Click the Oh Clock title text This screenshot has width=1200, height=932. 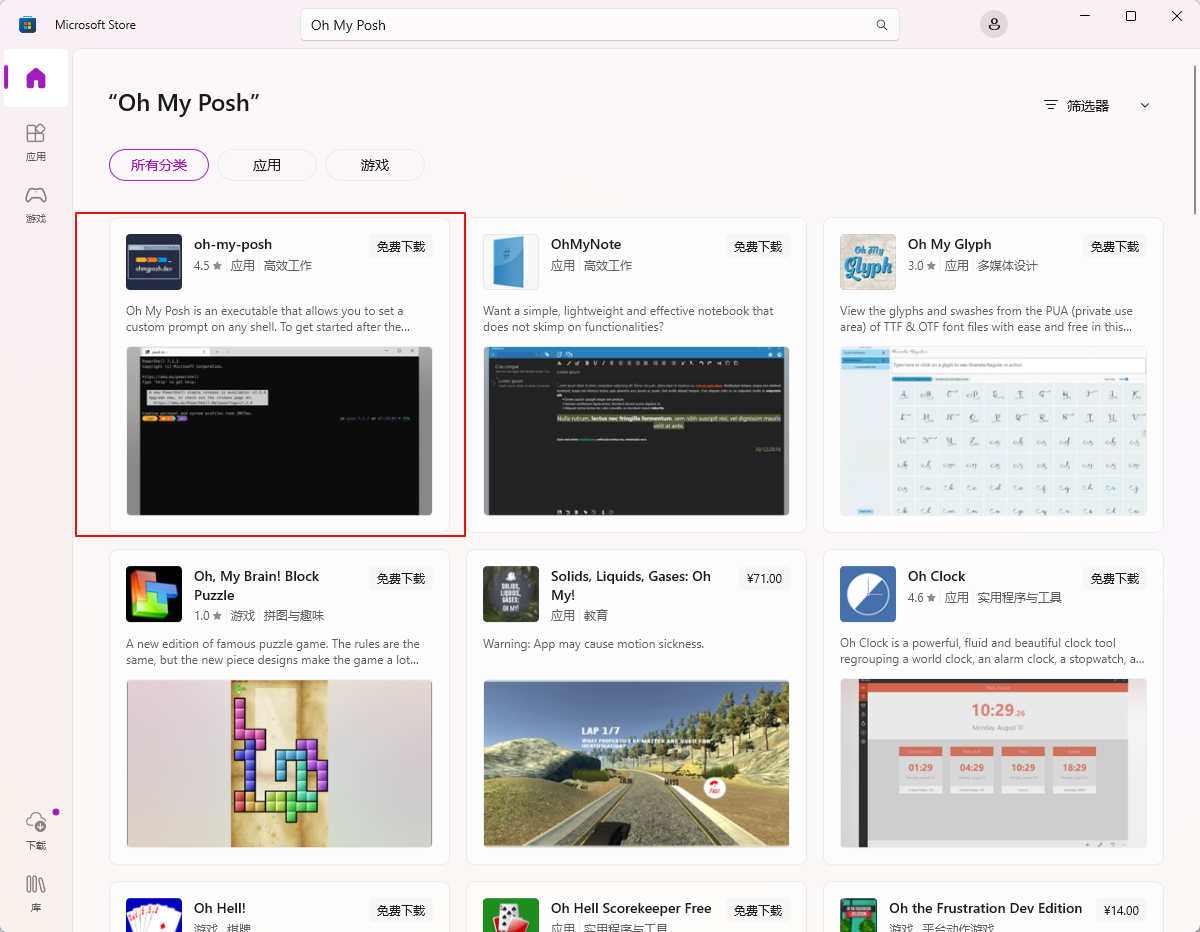pyautogui.click(x=937, y=576)
